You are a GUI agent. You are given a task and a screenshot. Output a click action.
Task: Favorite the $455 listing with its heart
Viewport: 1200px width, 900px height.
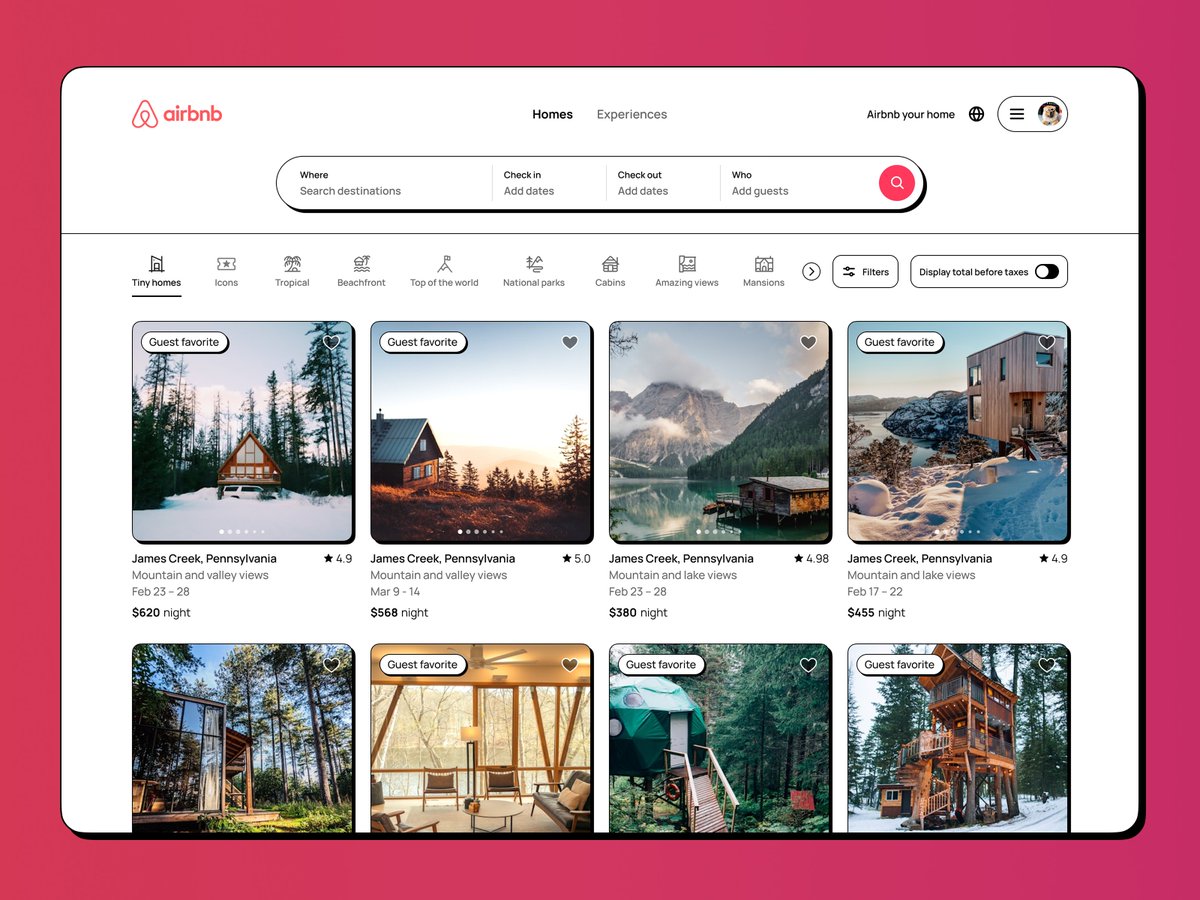1047,342
